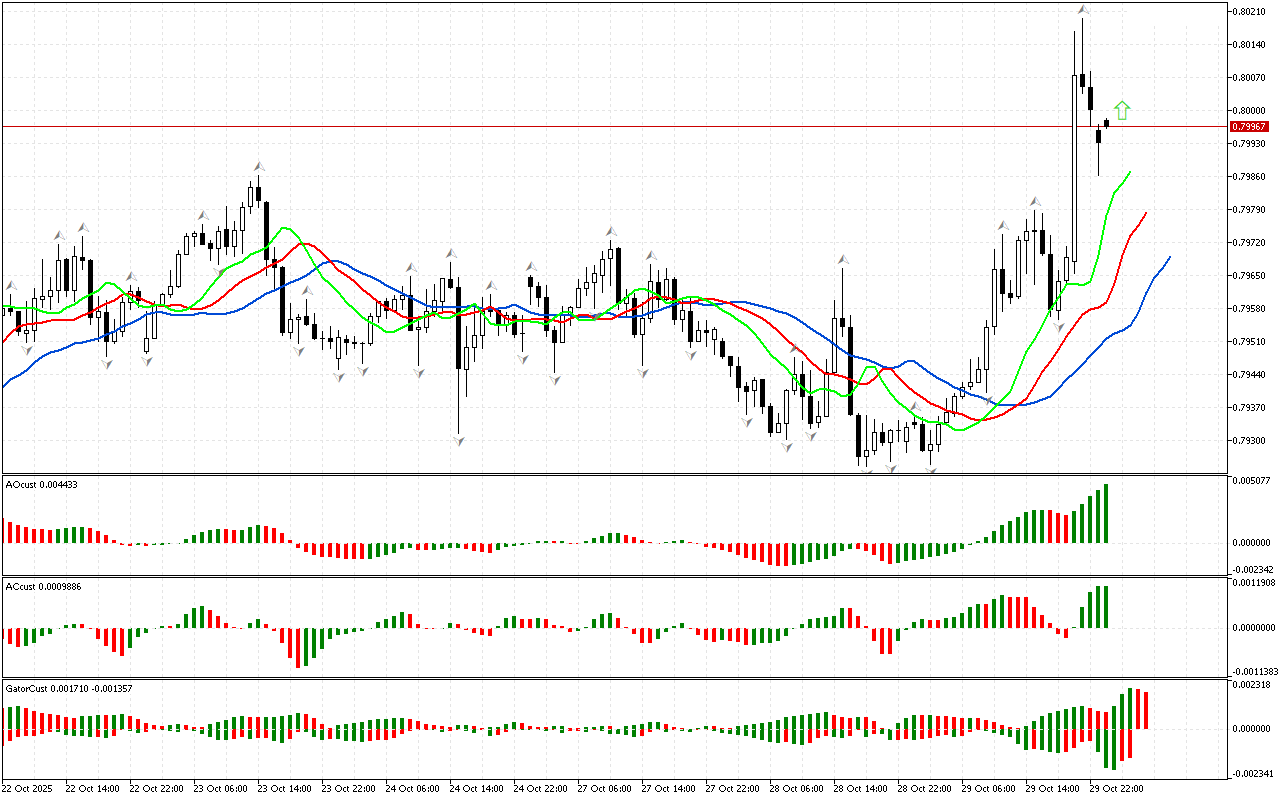Select the green Alligator lips line's right end
Viewport: 1280px width, 800px height.
click(1129, 173)
